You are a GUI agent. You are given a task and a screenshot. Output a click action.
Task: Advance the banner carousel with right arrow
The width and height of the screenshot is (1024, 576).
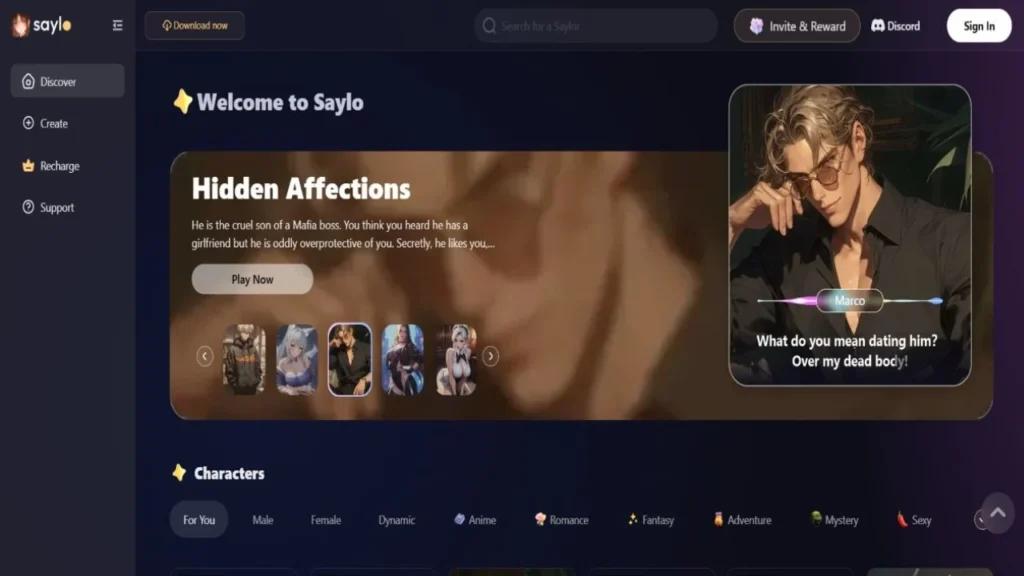[x=491, y=355]
